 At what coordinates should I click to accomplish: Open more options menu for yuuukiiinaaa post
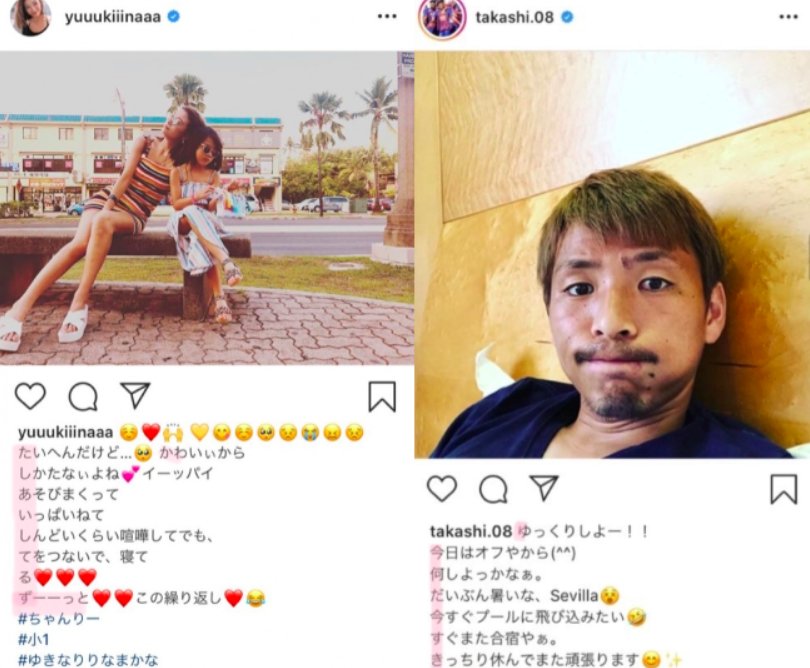[x=387, y=17]
